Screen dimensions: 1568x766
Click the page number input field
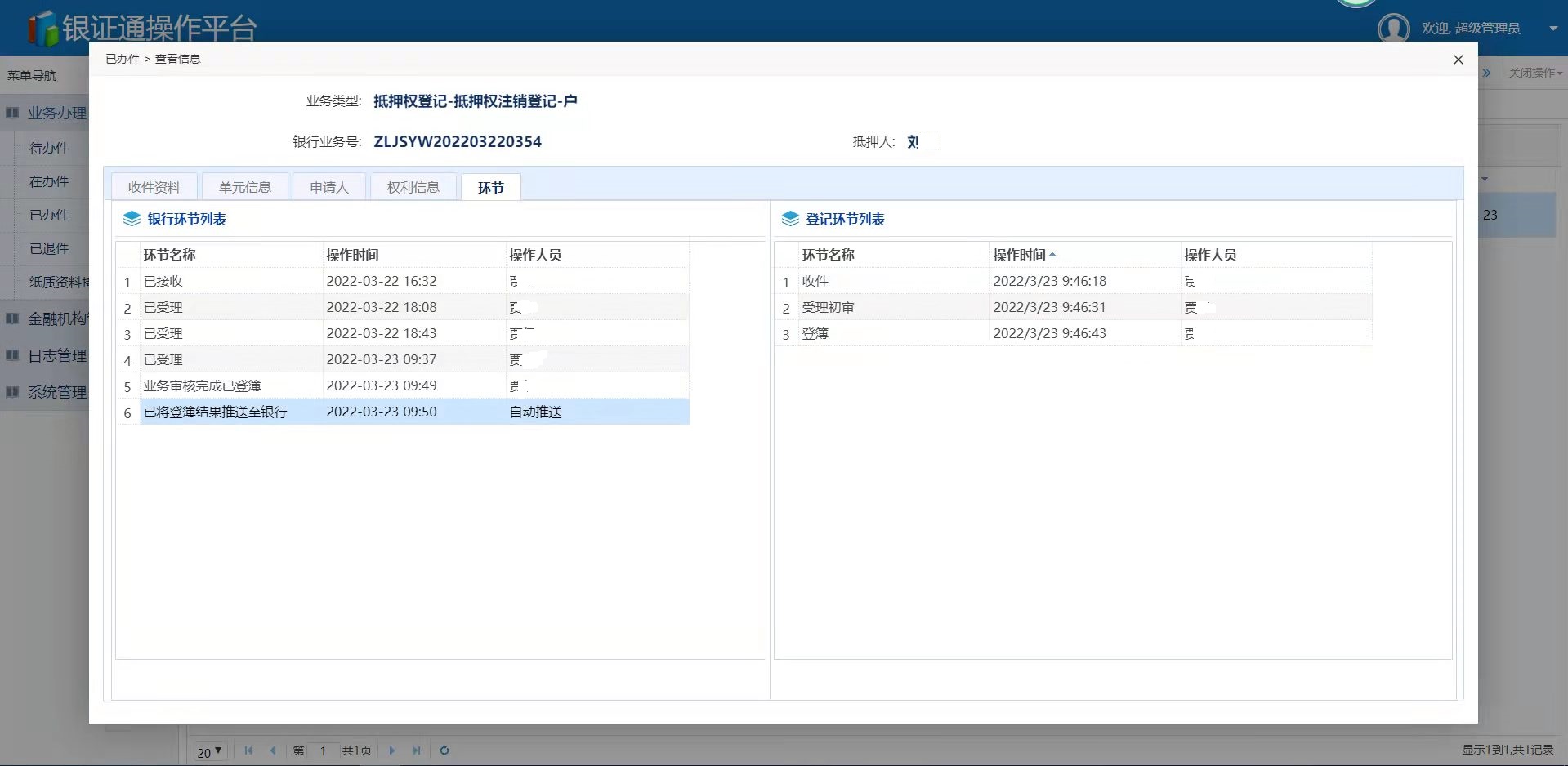pos(324,750)
